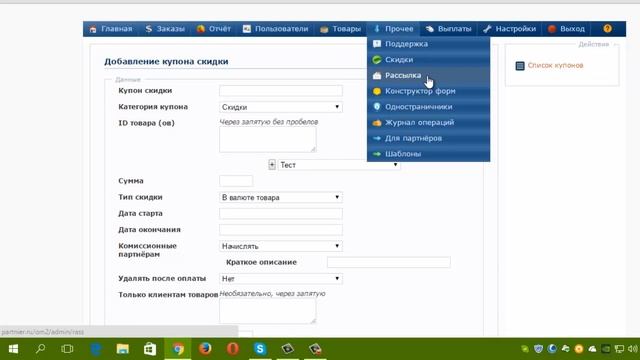
Task: Open the Настройки menu item
Action: click(x=509, y=29)
